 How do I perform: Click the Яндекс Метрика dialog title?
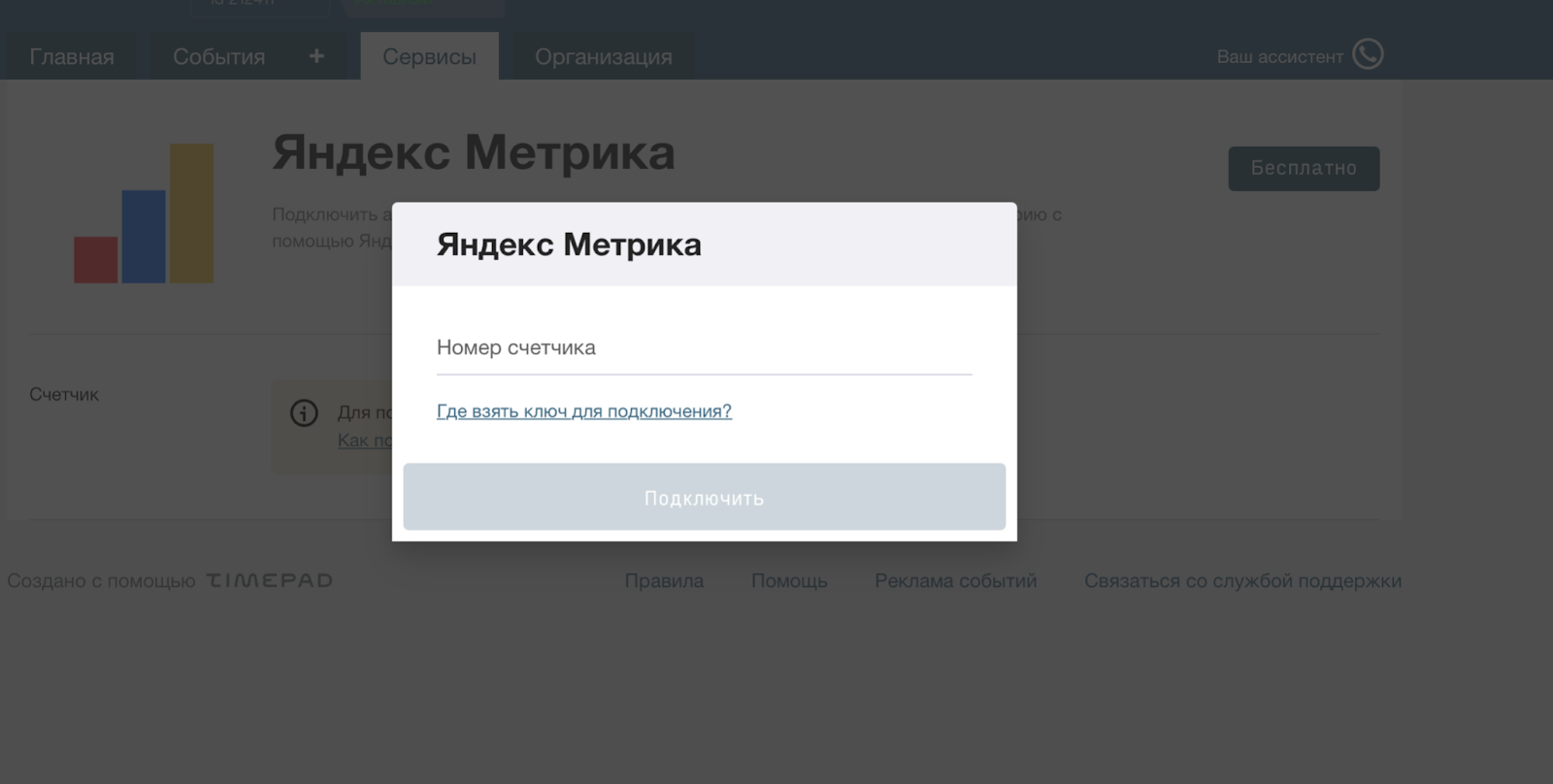tap(569, 245)
